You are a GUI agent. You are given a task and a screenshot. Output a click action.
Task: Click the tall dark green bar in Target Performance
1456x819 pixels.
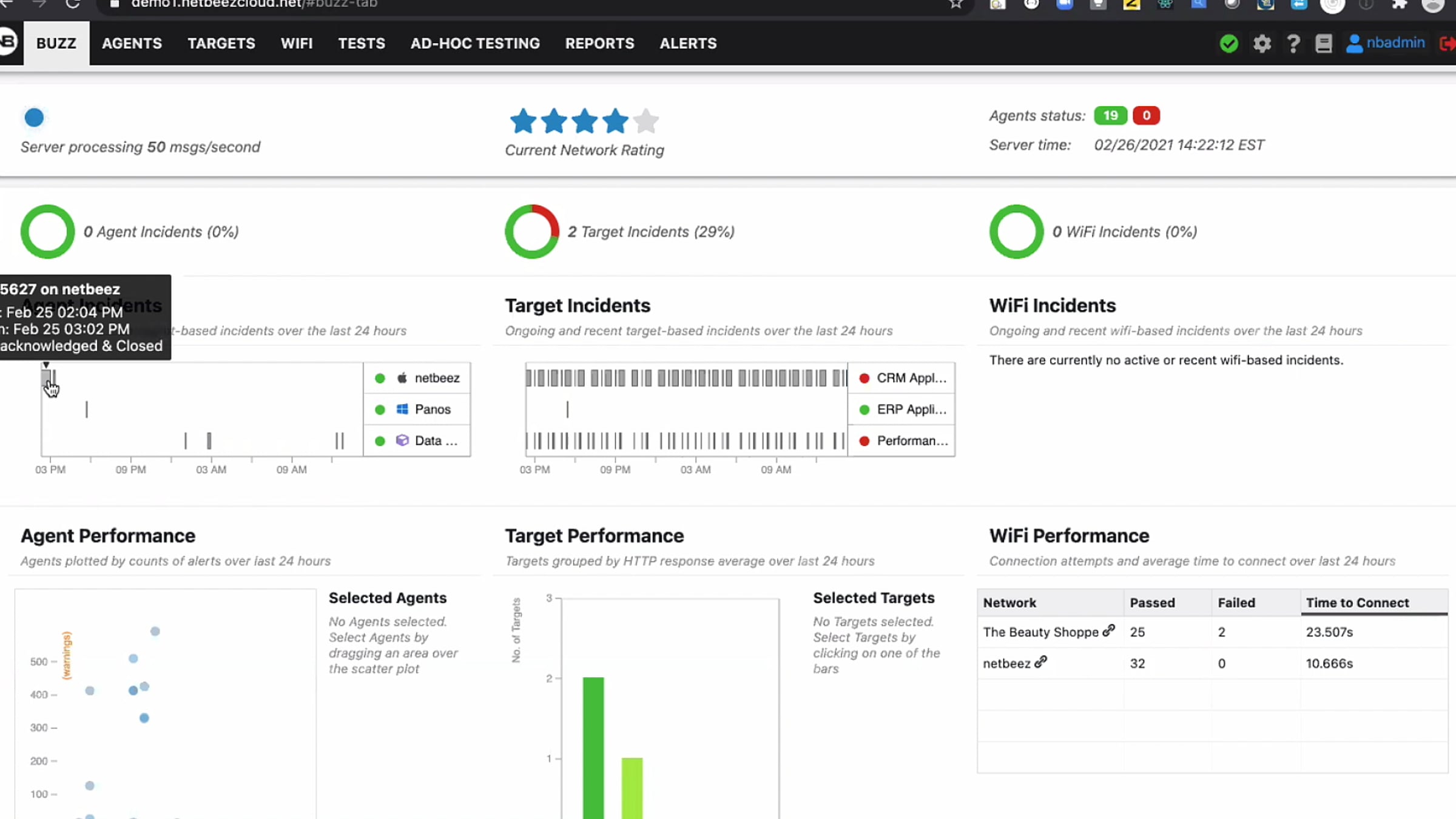(593, 746)
